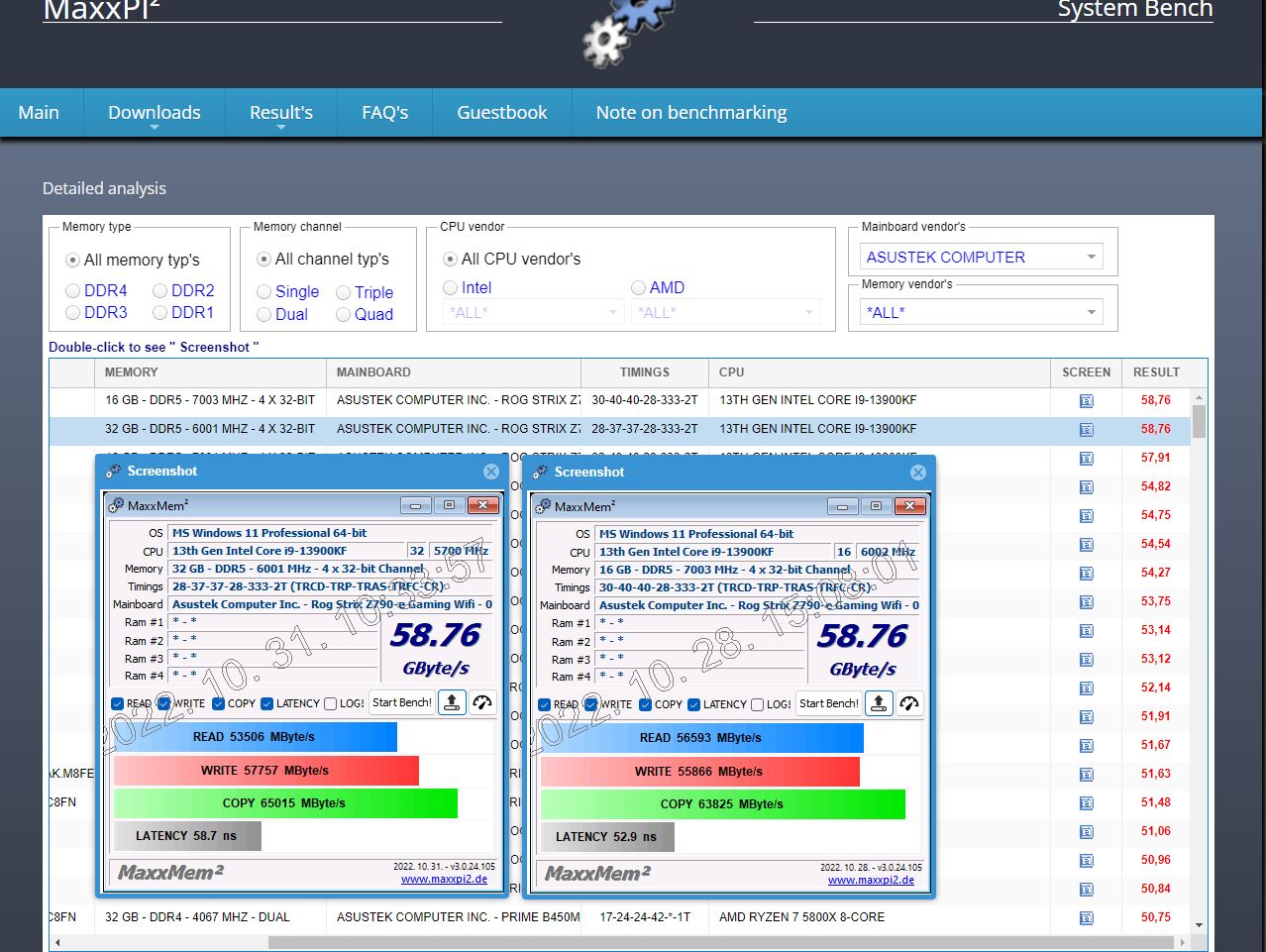The width and height of the screenshot is (1266, 952).
Task: Click speedometer icon in right MaxxMem window
Action: click(909, 703)
